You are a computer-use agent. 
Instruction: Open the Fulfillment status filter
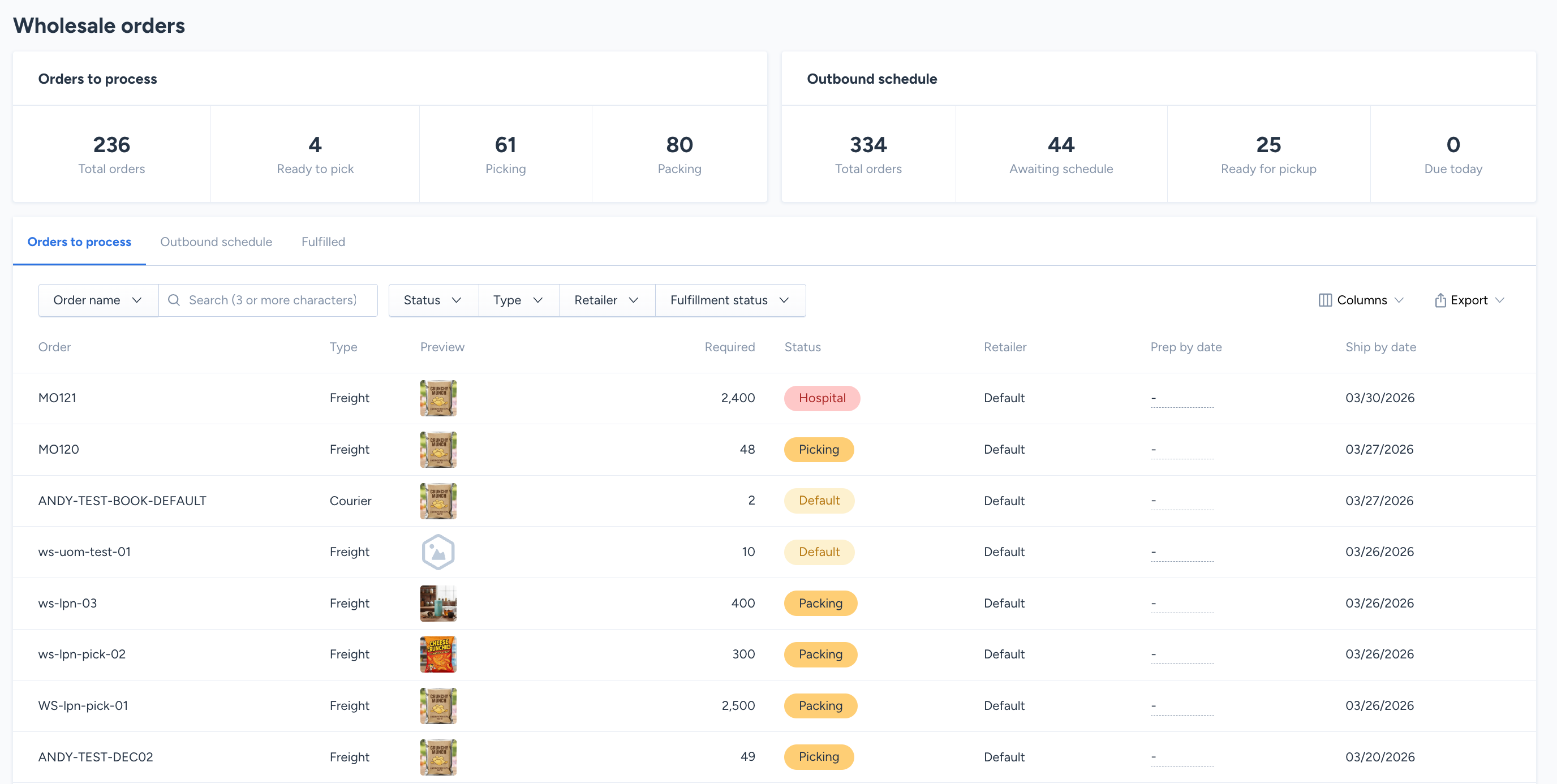[729, 300]
